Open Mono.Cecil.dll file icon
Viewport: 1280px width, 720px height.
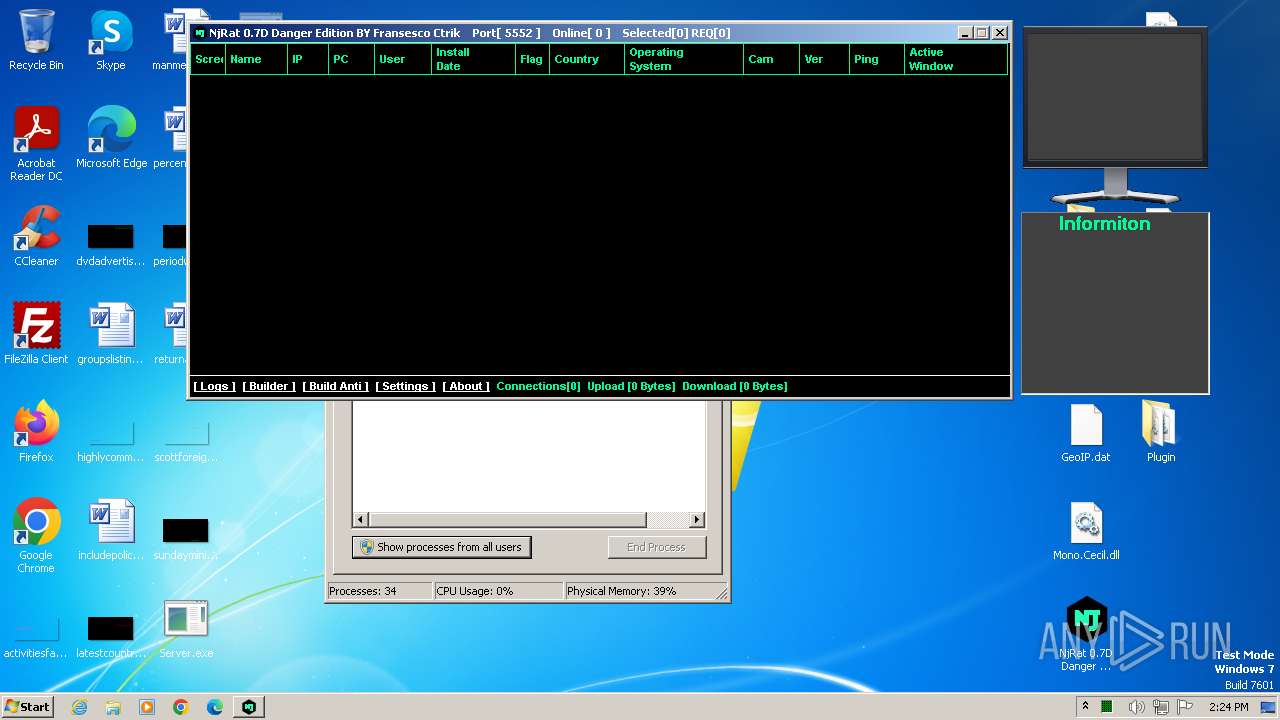click(x=1086, y=531)
